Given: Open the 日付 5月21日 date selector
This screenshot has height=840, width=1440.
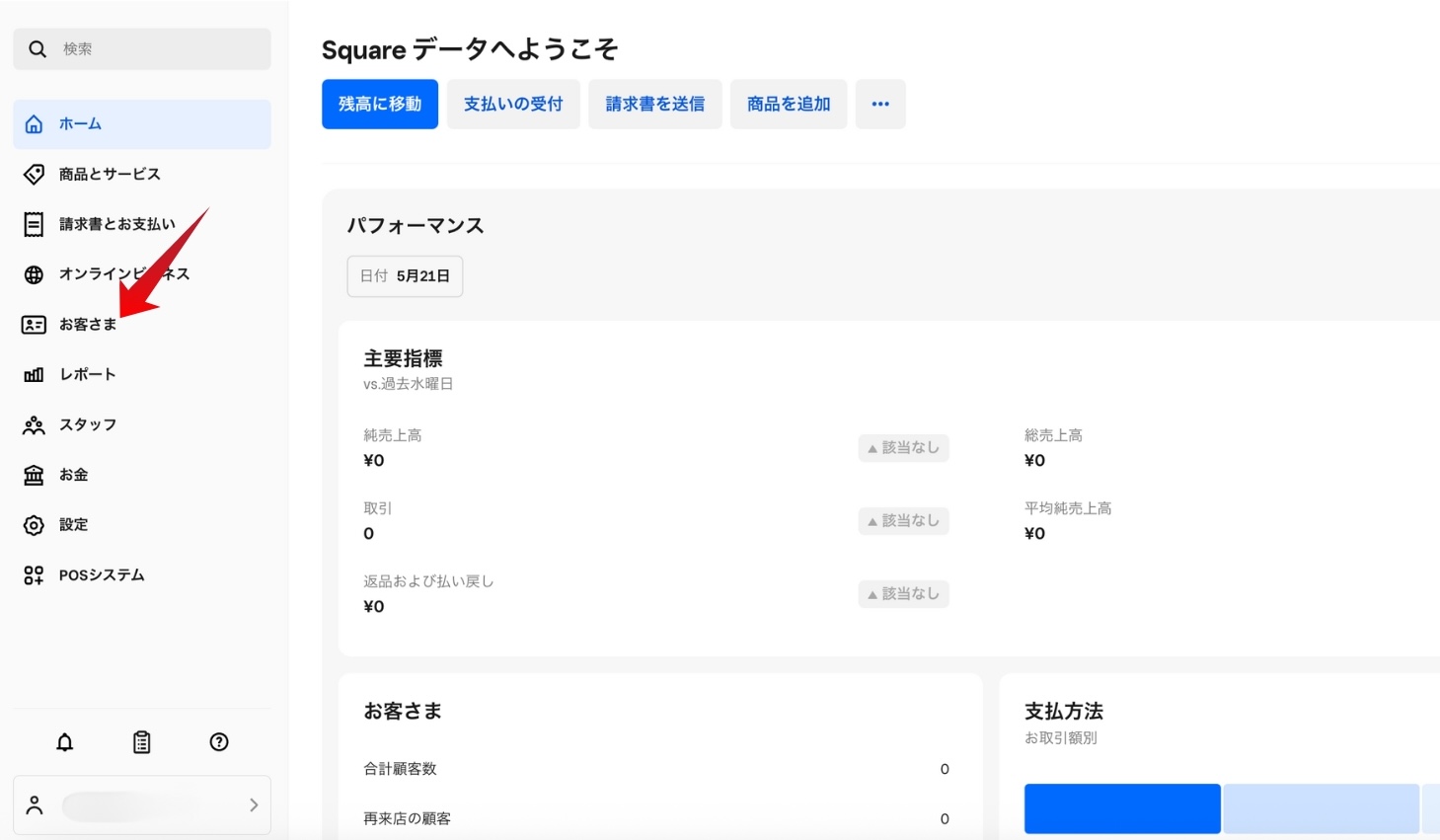Looking at the screenshot, I should pyautogui.click(x=405, y=276).
